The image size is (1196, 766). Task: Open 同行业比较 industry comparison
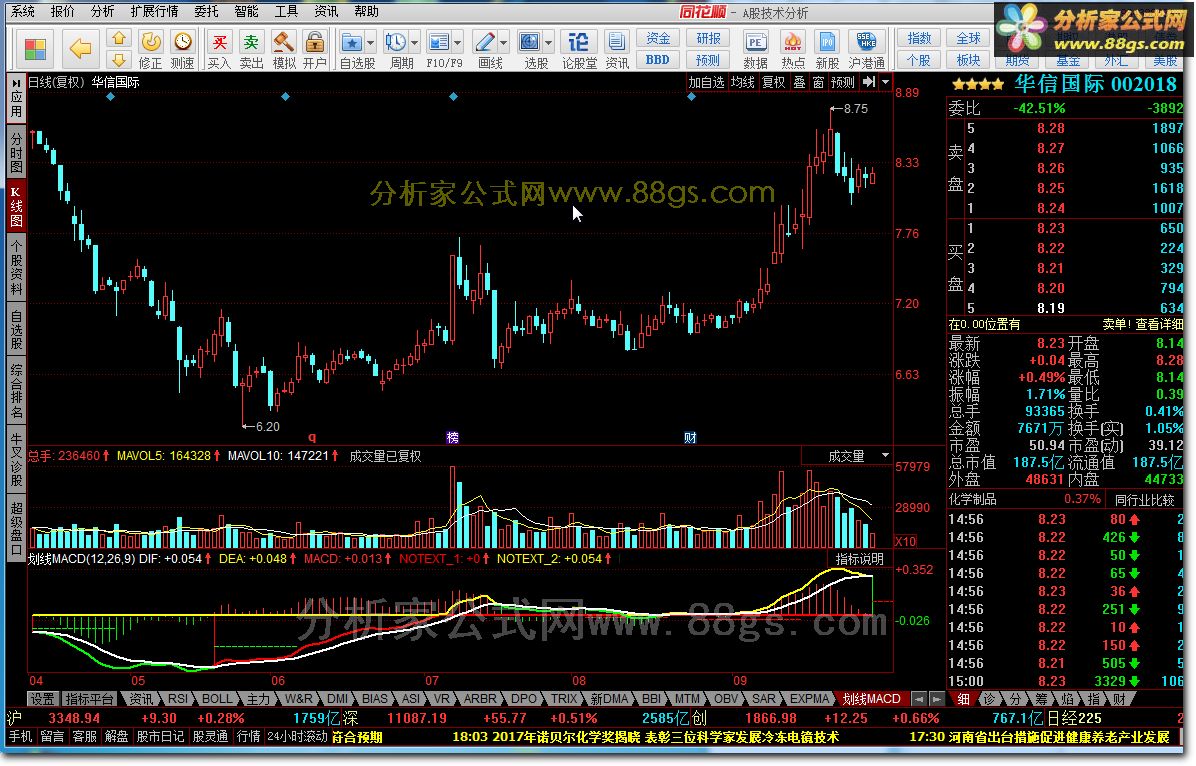pyautogui.click(x=1144, y=500)
